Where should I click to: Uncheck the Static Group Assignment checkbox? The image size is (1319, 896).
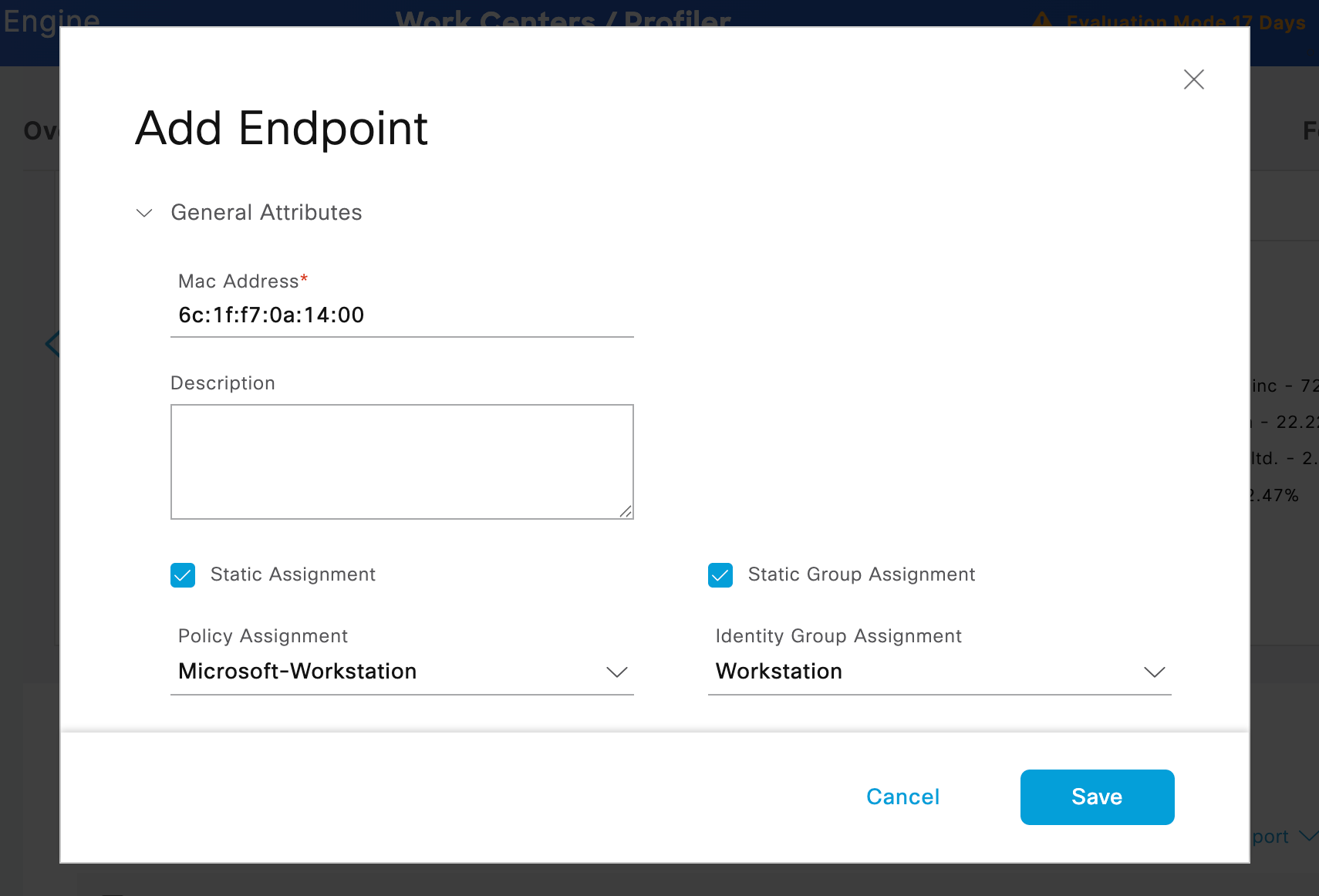point(720,575)
